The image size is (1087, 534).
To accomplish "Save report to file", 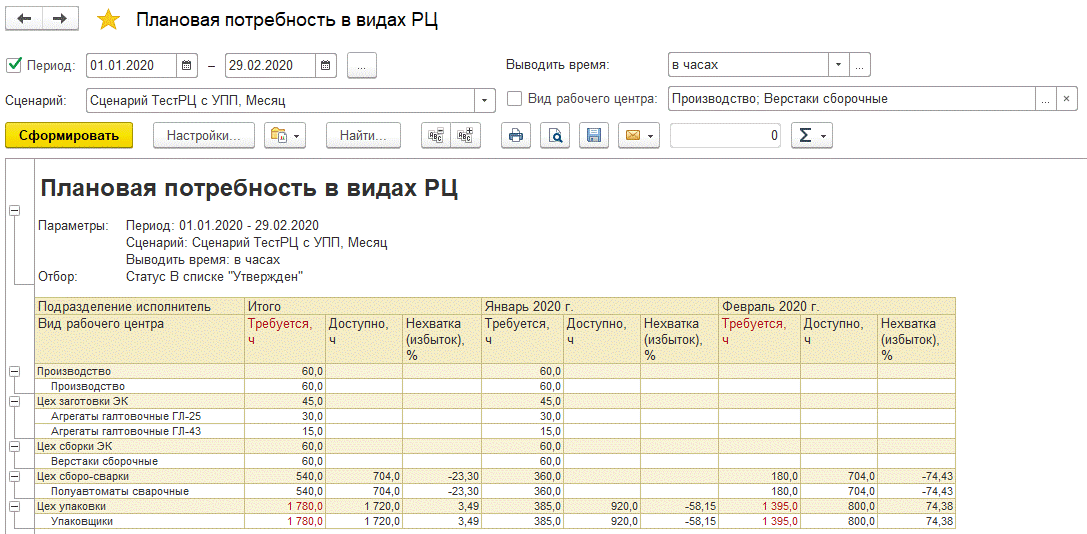I will click(x=594, y=135).
